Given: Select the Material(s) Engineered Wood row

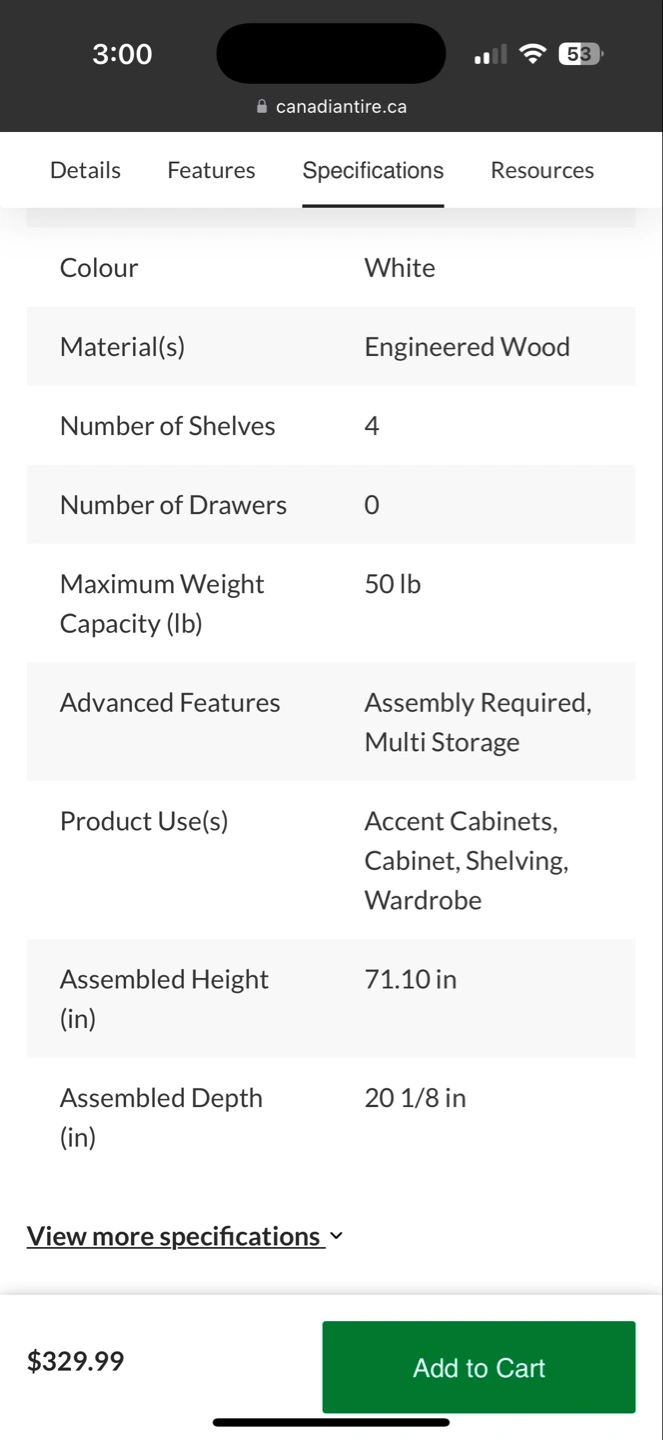Looking at the screenshot, I should point(331,346).
